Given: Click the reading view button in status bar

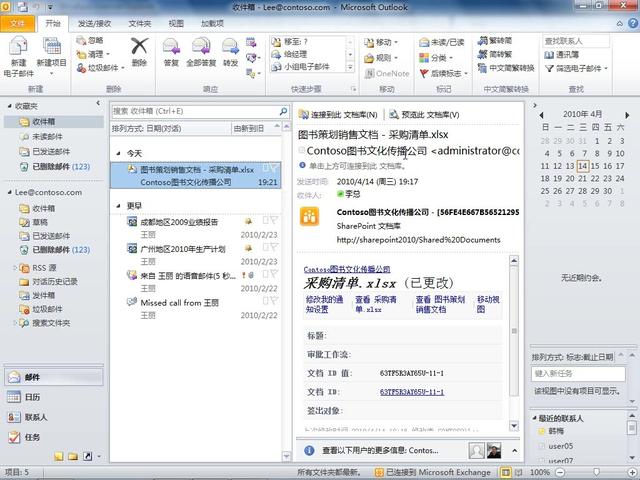Looking at the screenshot, I should click(518, 473).
